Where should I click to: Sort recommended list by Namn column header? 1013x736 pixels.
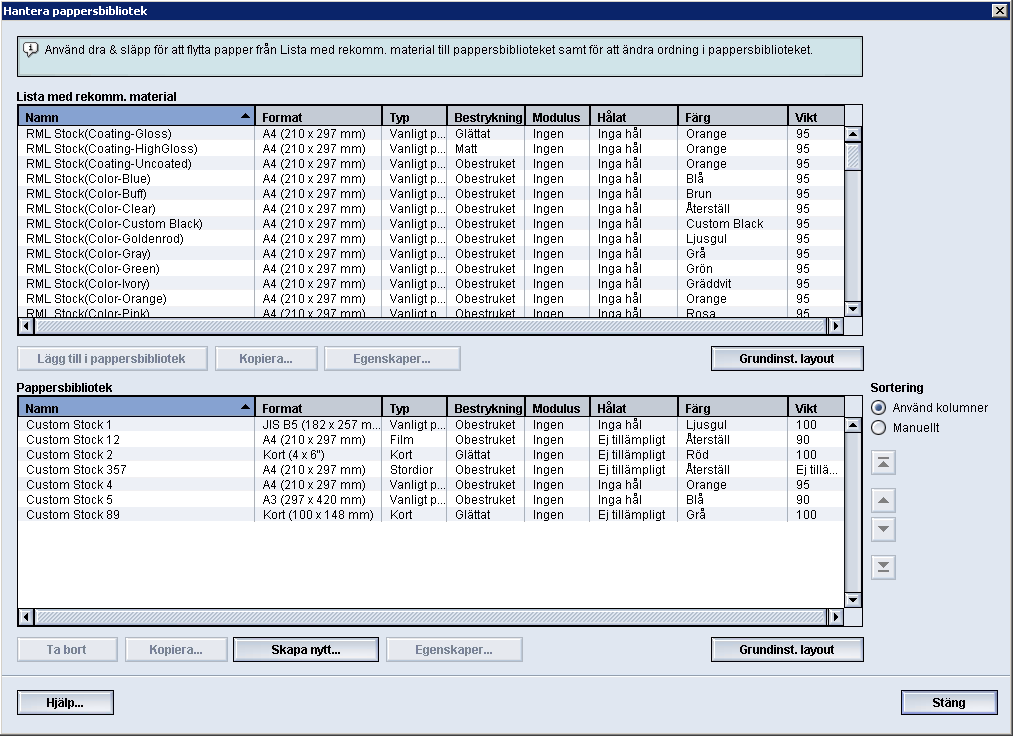point(136,117)
